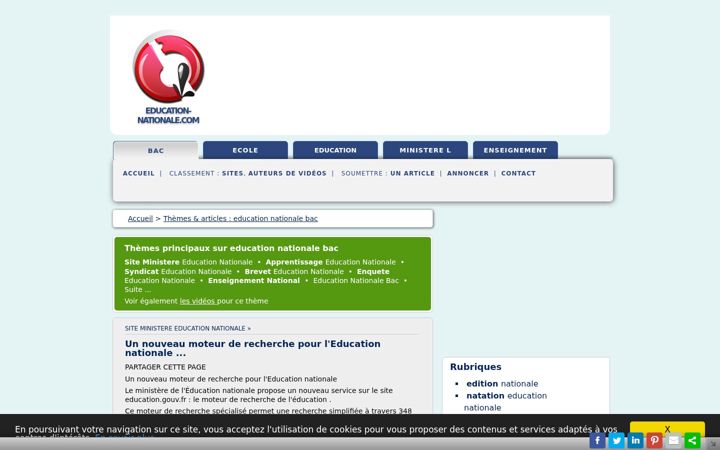Click the Rubriques heading
This screenshot has height=450, width=720.
coord(476,366)
